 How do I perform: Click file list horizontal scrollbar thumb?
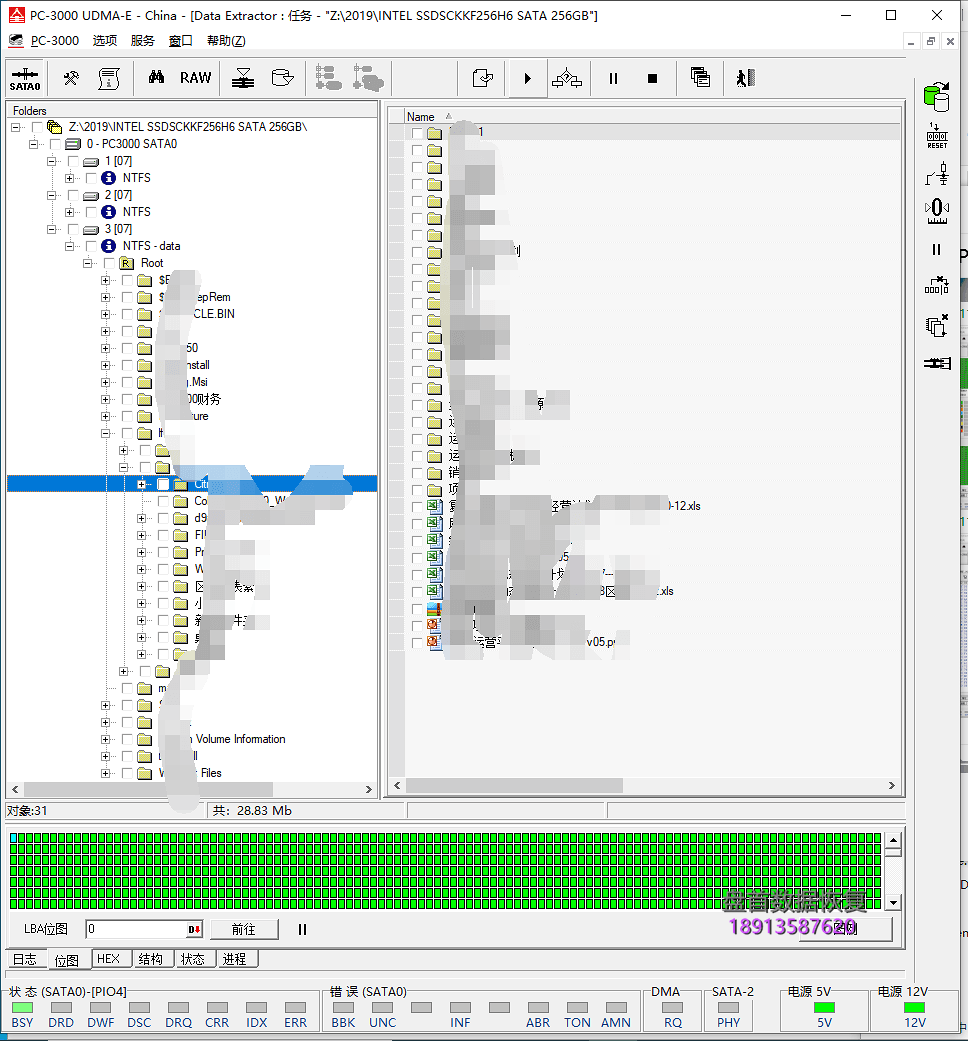514,786
